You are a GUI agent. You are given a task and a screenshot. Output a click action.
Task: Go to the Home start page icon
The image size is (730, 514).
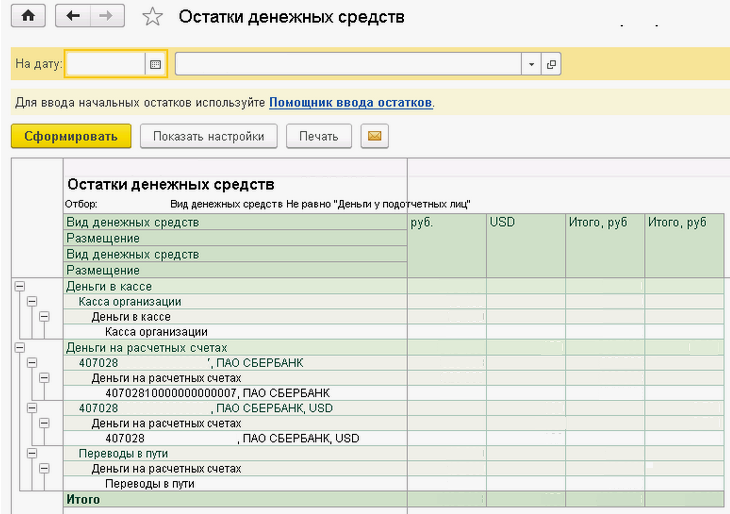pyautogui.click(x=28, y=16)
